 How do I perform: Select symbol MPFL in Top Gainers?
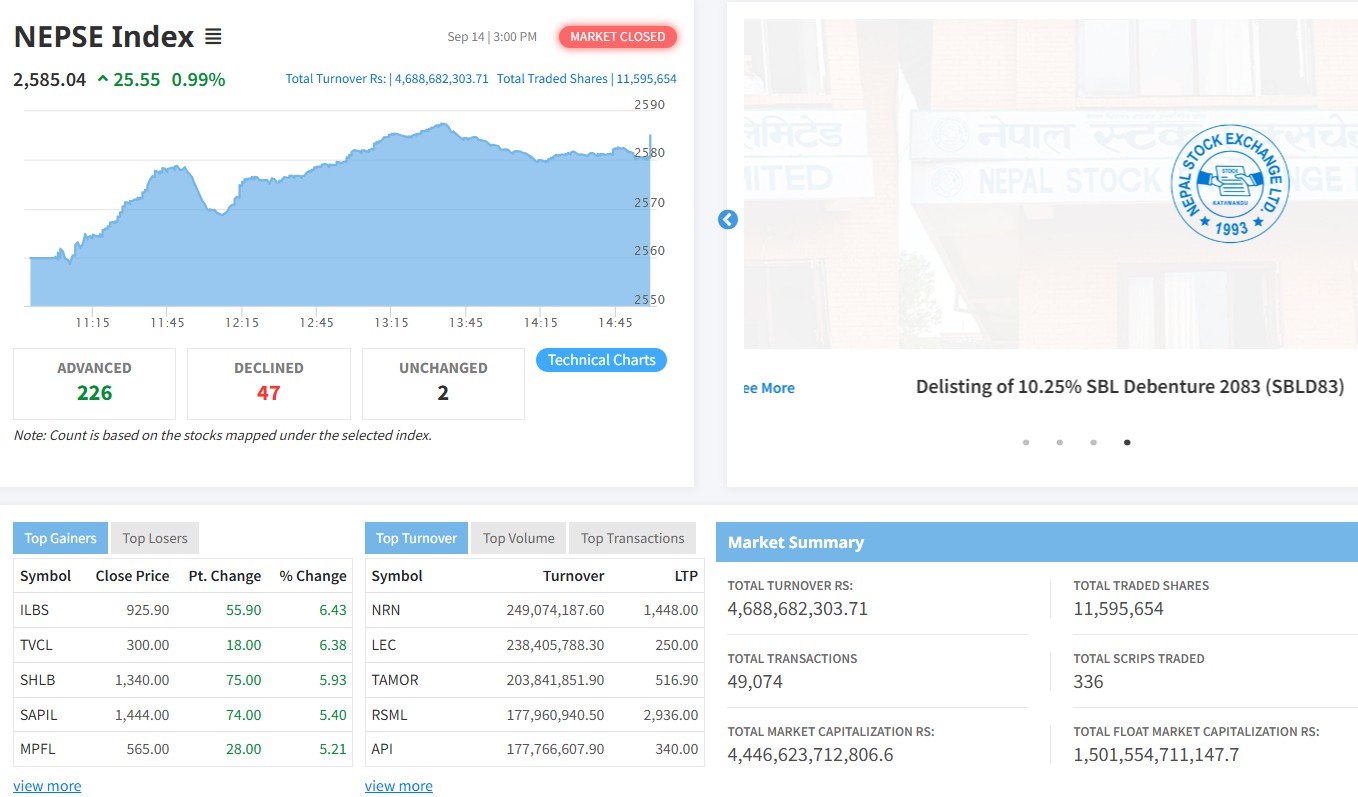pos(36,749)
